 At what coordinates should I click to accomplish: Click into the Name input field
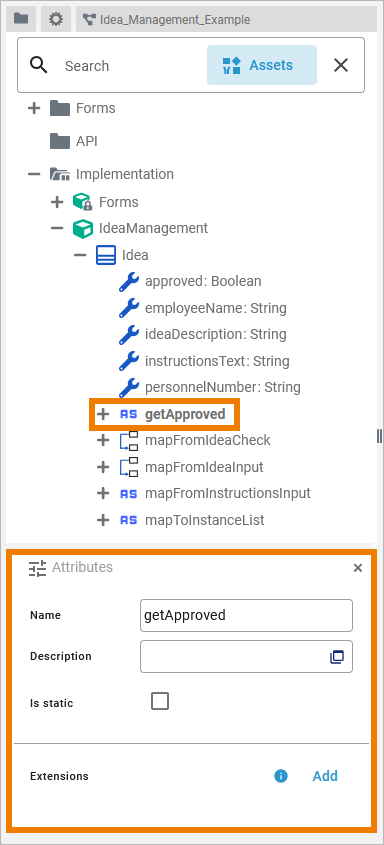246,615
